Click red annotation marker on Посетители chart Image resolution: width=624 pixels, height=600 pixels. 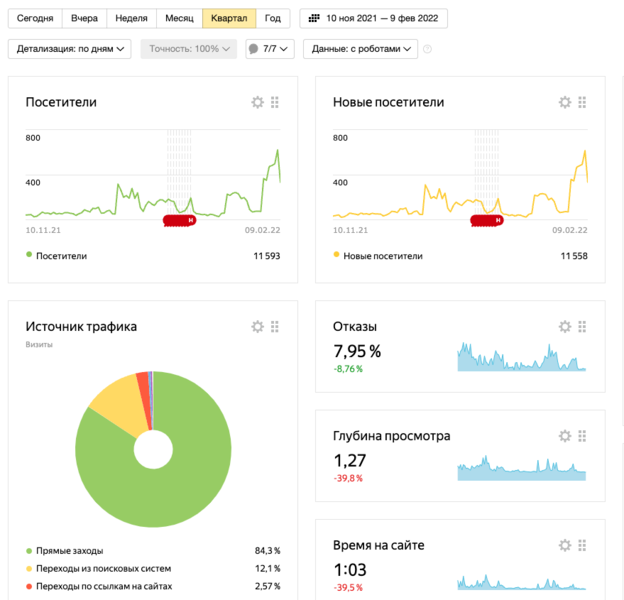(x=178, y=220)
